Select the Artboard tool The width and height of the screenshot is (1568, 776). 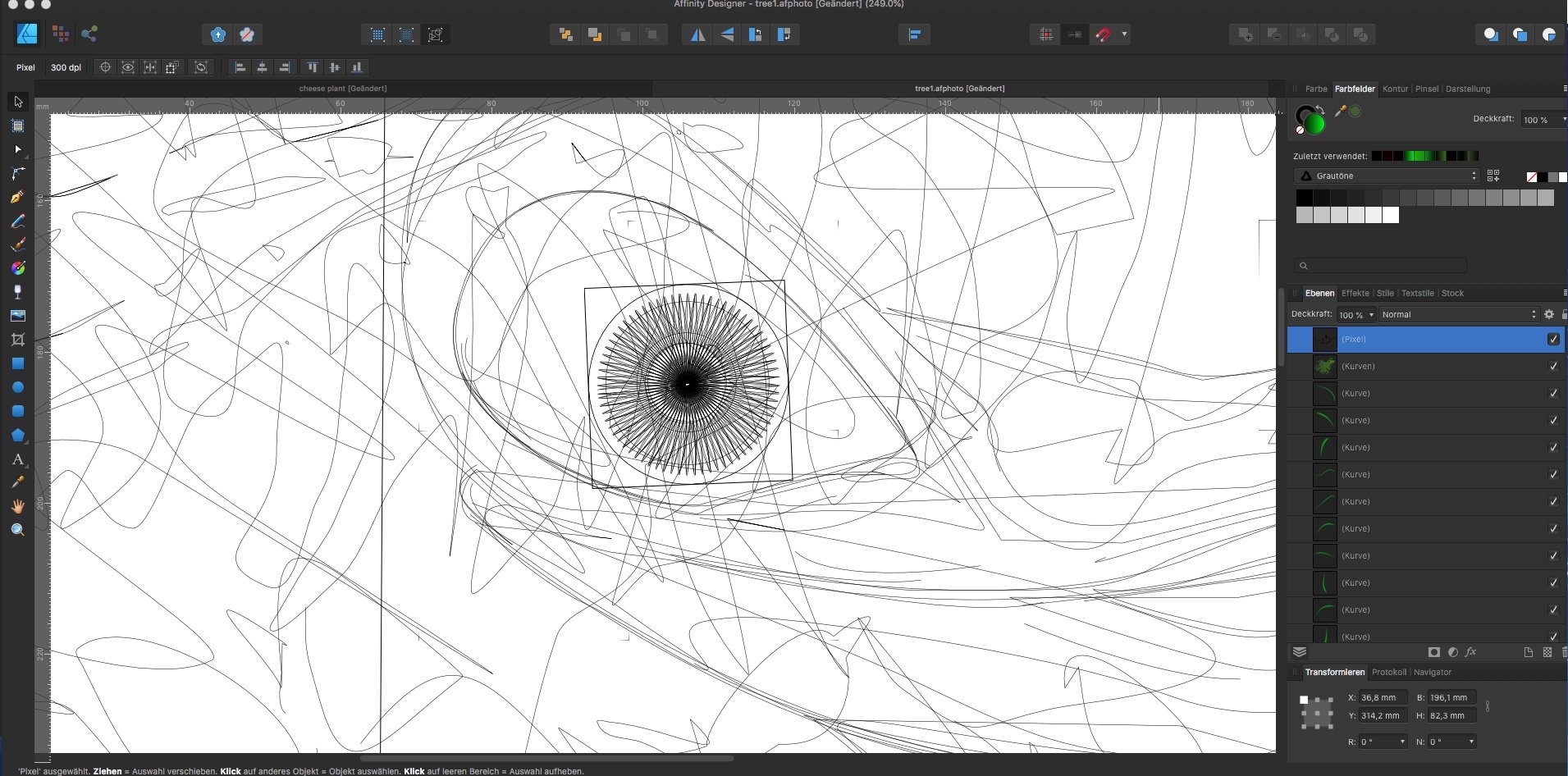click(x=18, y=126)
